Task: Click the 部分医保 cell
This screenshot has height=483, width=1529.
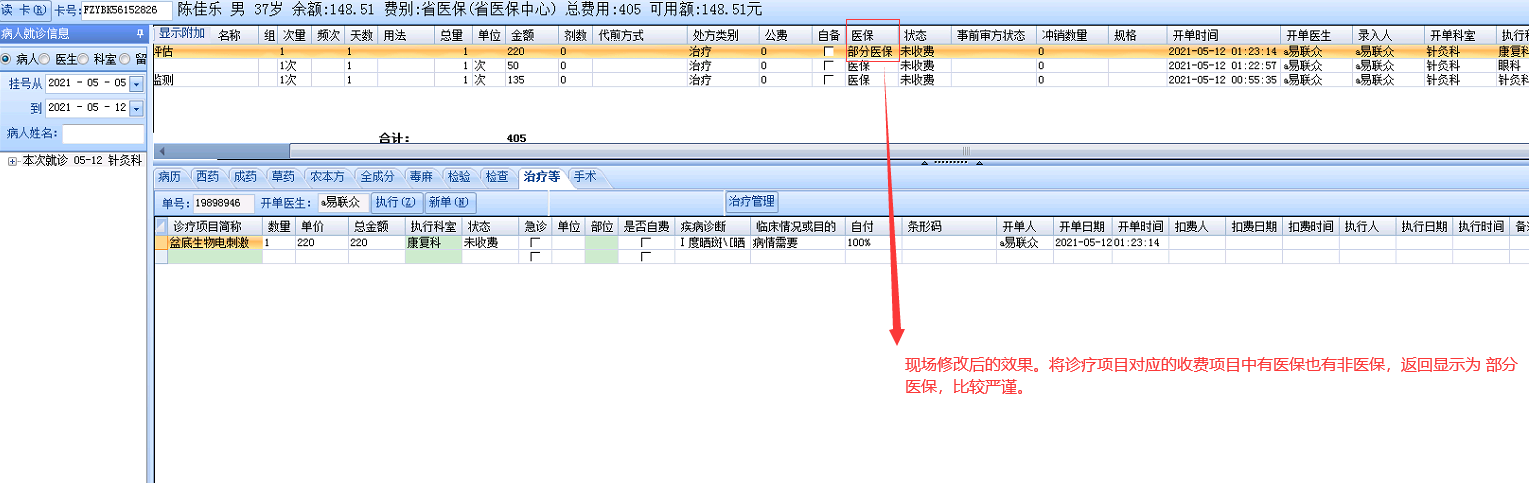Action: (871, 51)
